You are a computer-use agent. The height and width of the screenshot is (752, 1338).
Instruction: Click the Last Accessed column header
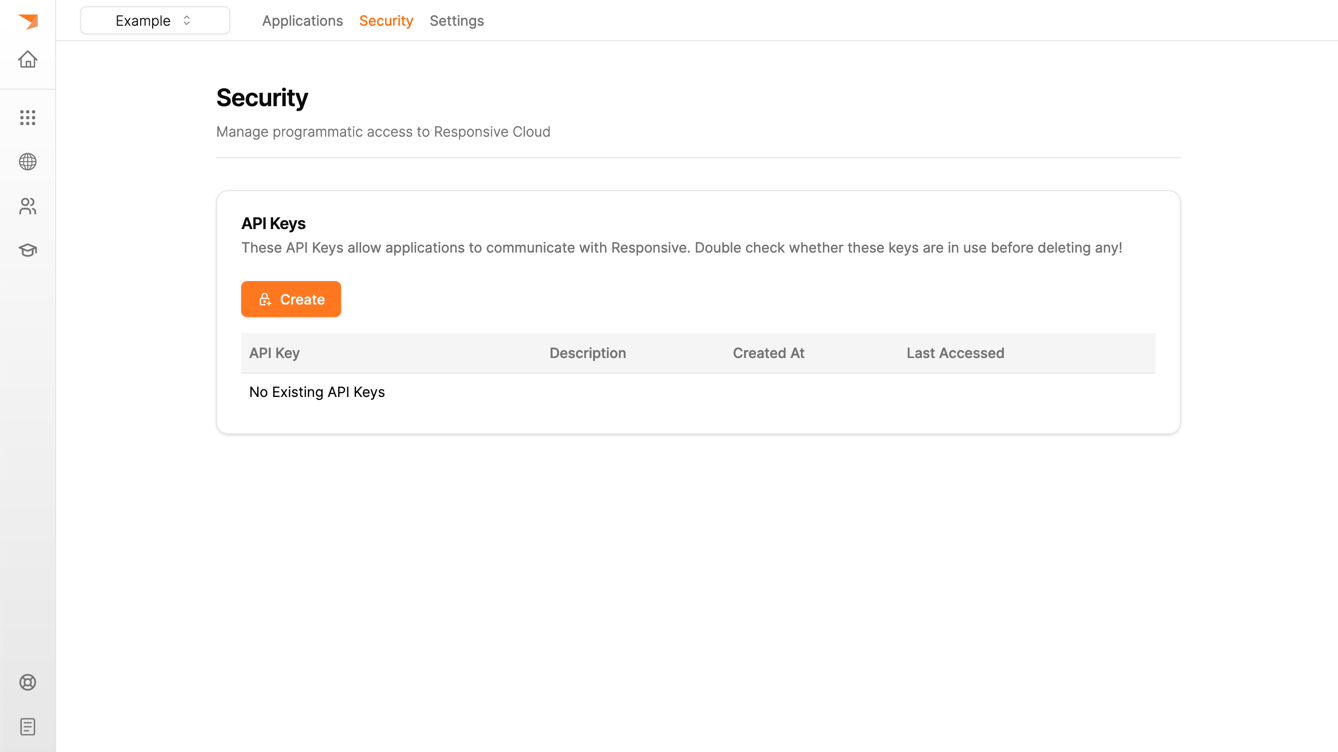tap(955, 353)
